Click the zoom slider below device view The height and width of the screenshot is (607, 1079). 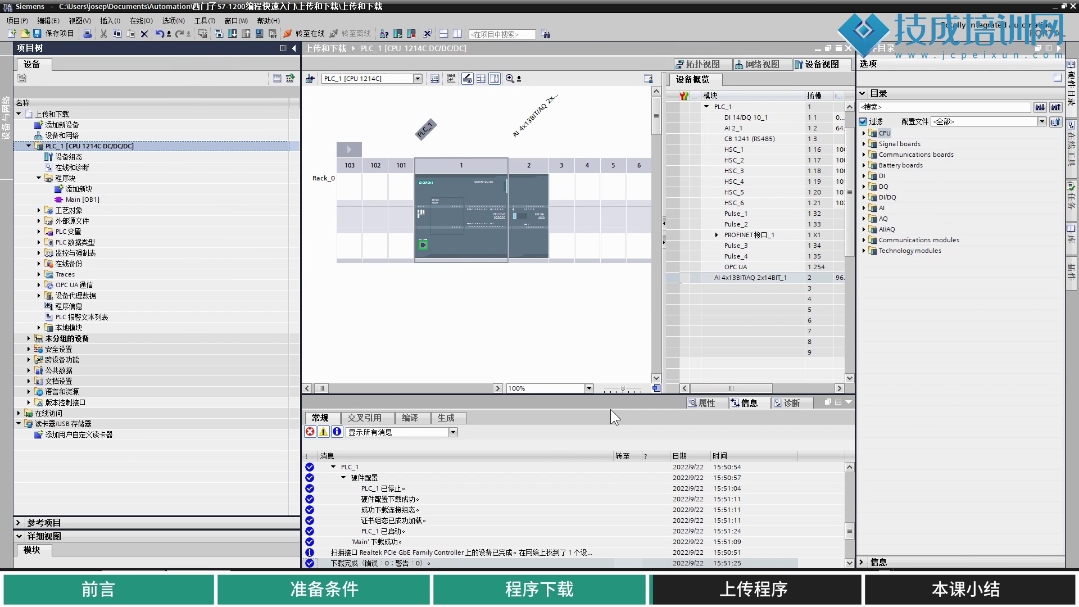point(623,389)
